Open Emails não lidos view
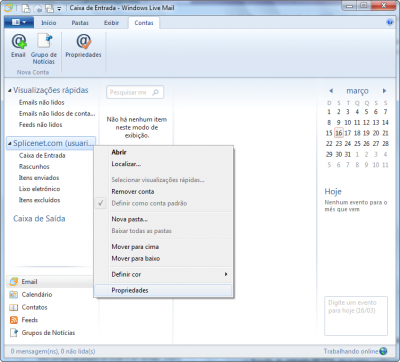The width and height of the screenshot is (400, 362). click(x=42, y=102)
